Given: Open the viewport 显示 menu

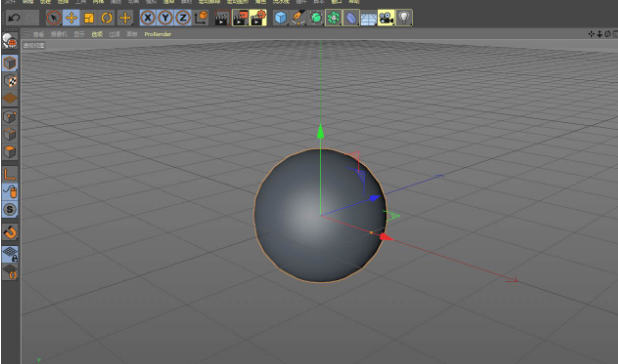Looking at the screenshot, I should click(x=79, y=34).
